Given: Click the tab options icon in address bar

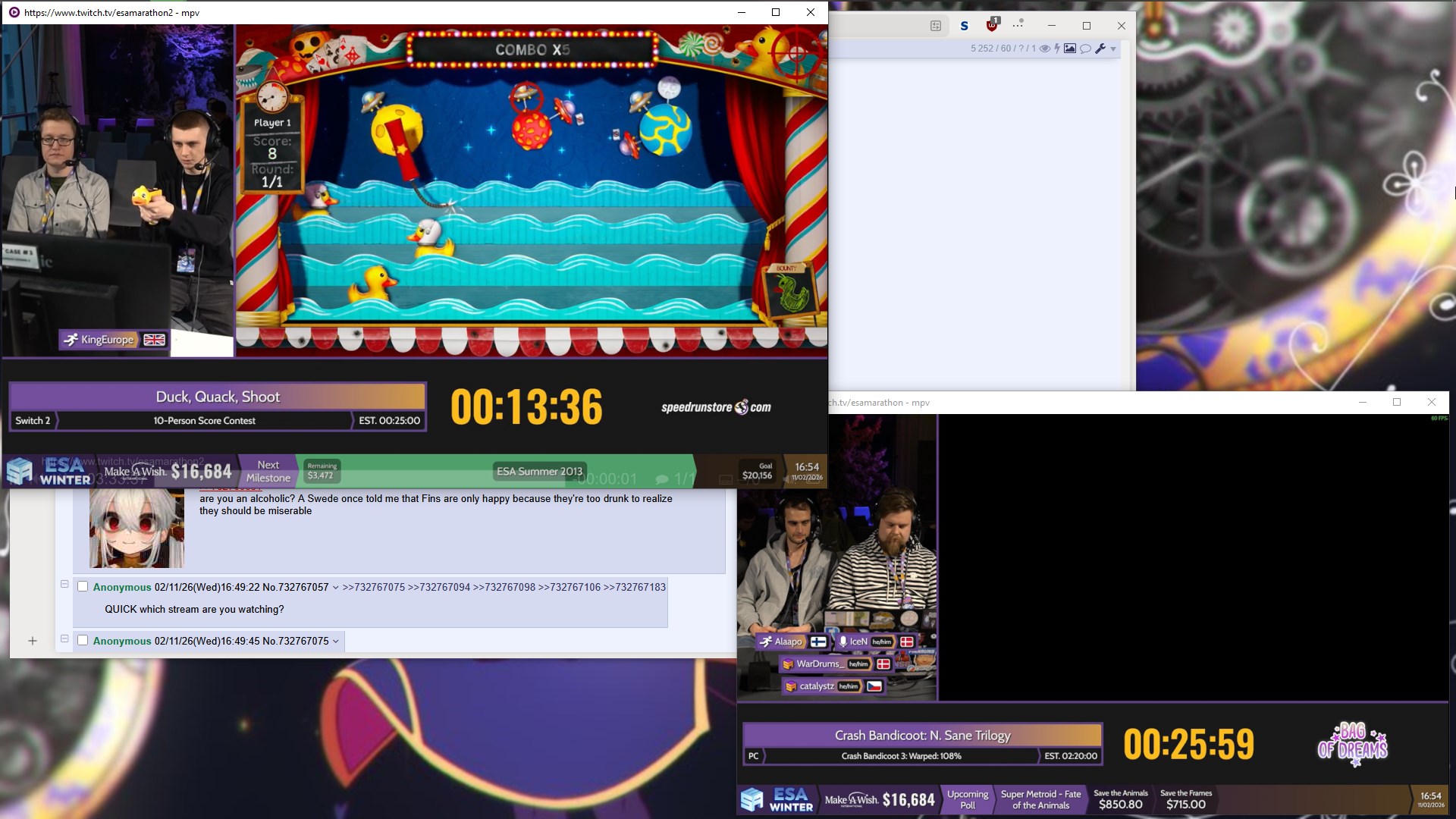Looking at the screenshot, I should 936,26.
